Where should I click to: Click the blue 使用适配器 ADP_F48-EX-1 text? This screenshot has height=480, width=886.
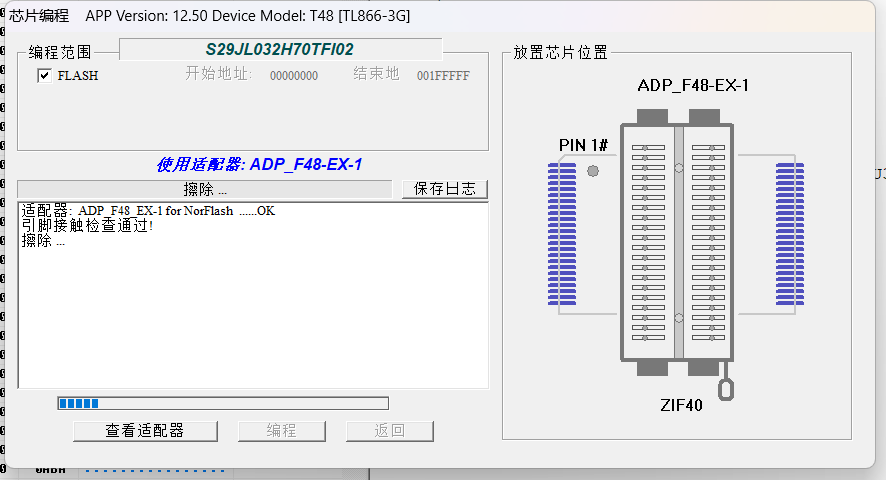259,164
